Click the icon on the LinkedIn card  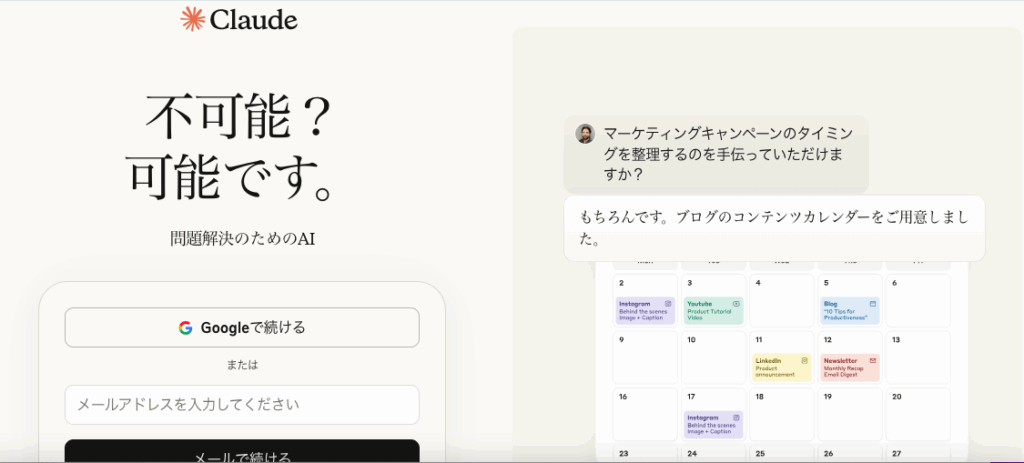pos(805,360)
